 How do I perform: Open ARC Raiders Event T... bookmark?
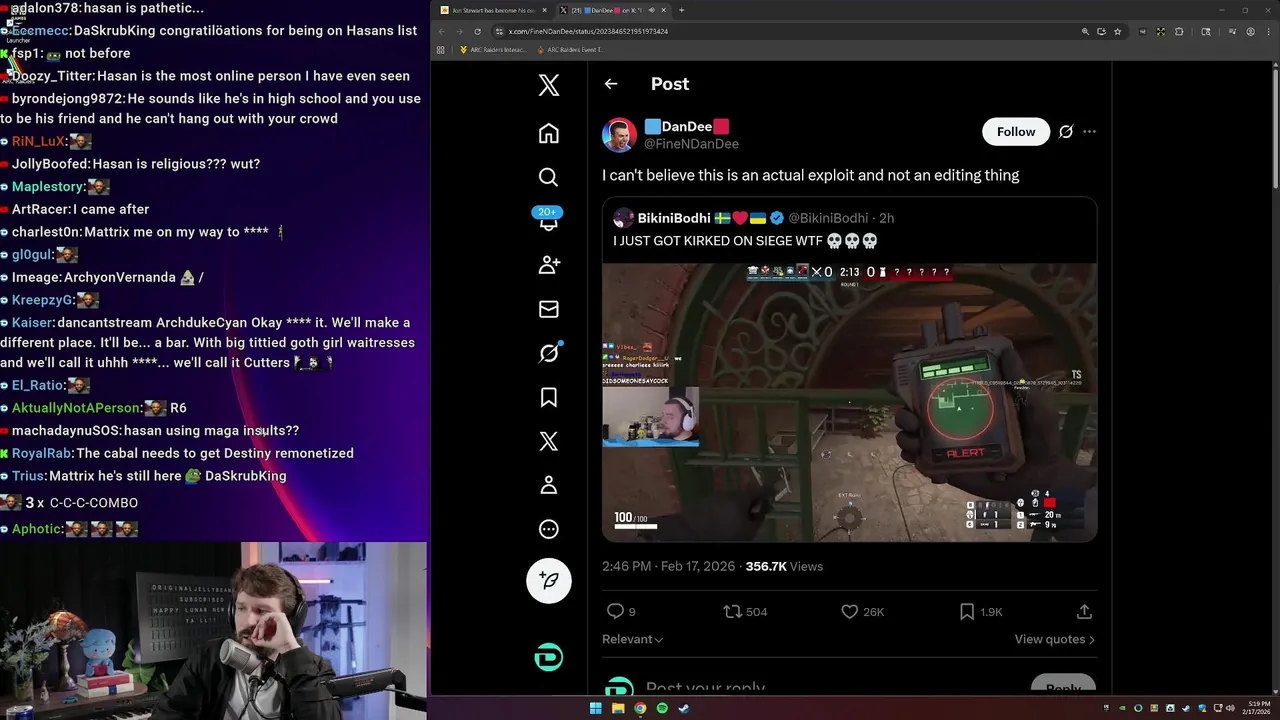click(x=570, y=50)
